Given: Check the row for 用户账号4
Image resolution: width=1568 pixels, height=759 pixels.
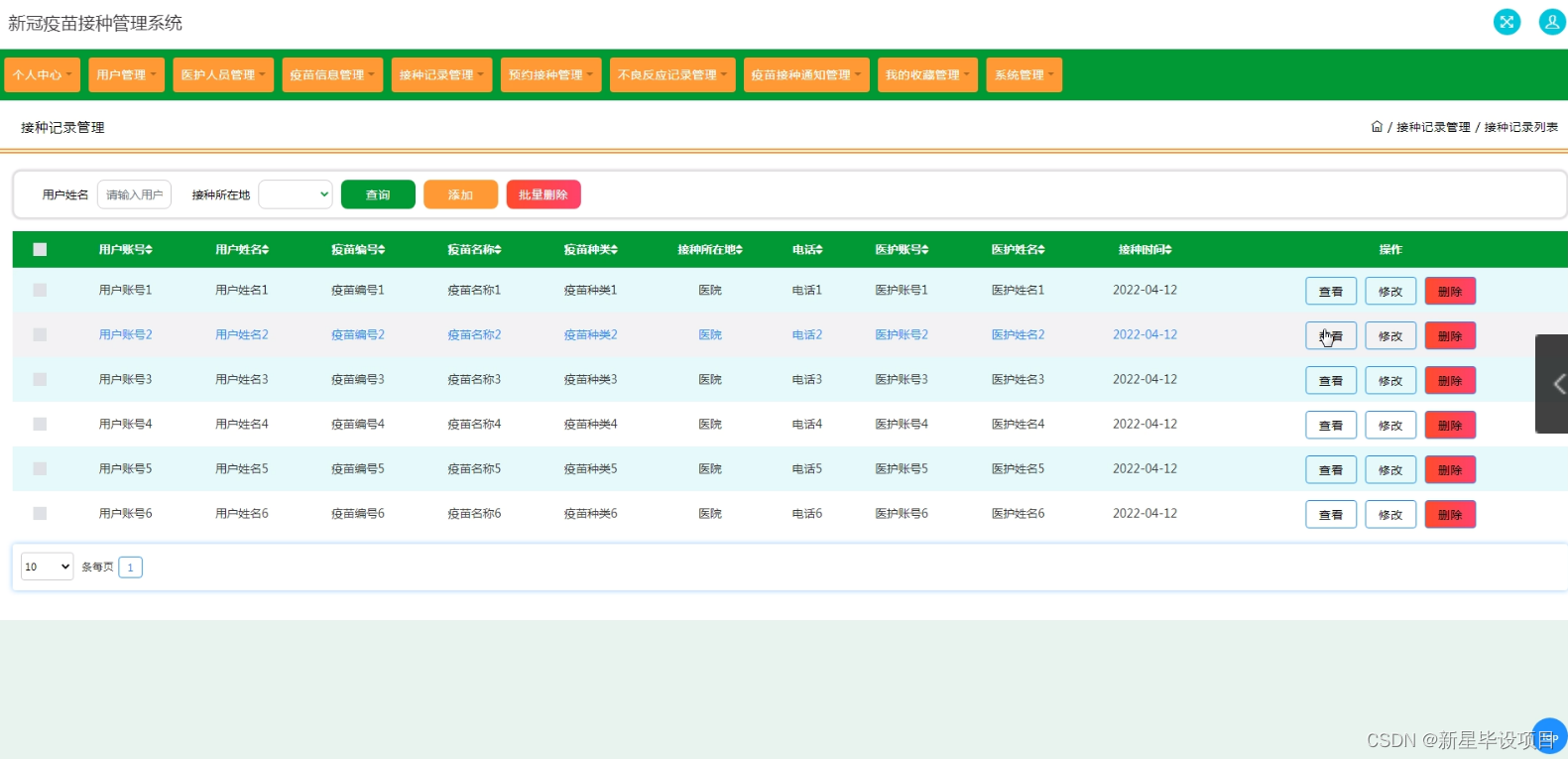Looking at the screenshot, I should click(40, 424).
